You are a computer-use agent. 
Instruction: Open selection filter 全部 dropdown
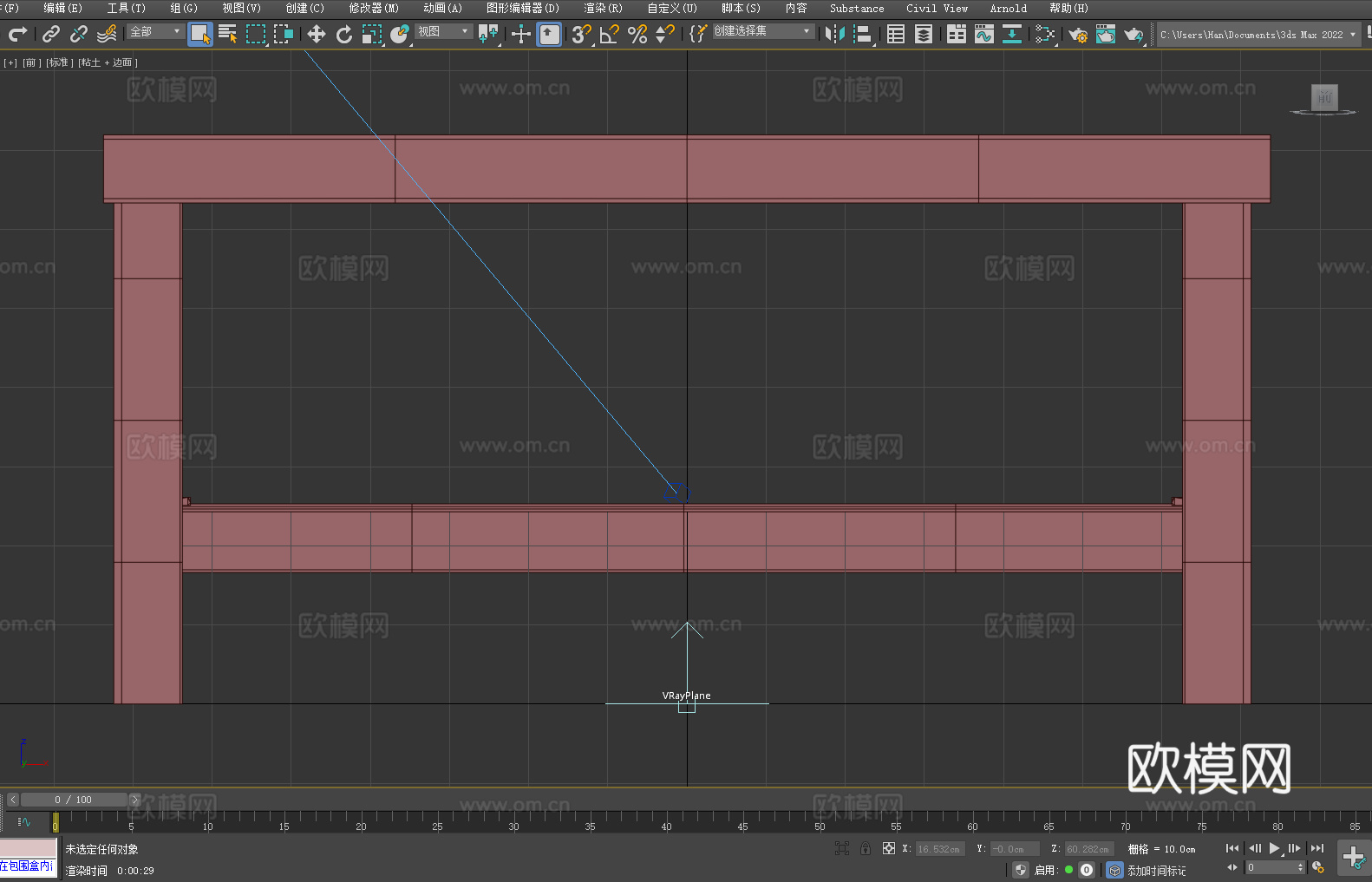pyautogui.click(x=155, y=31)
